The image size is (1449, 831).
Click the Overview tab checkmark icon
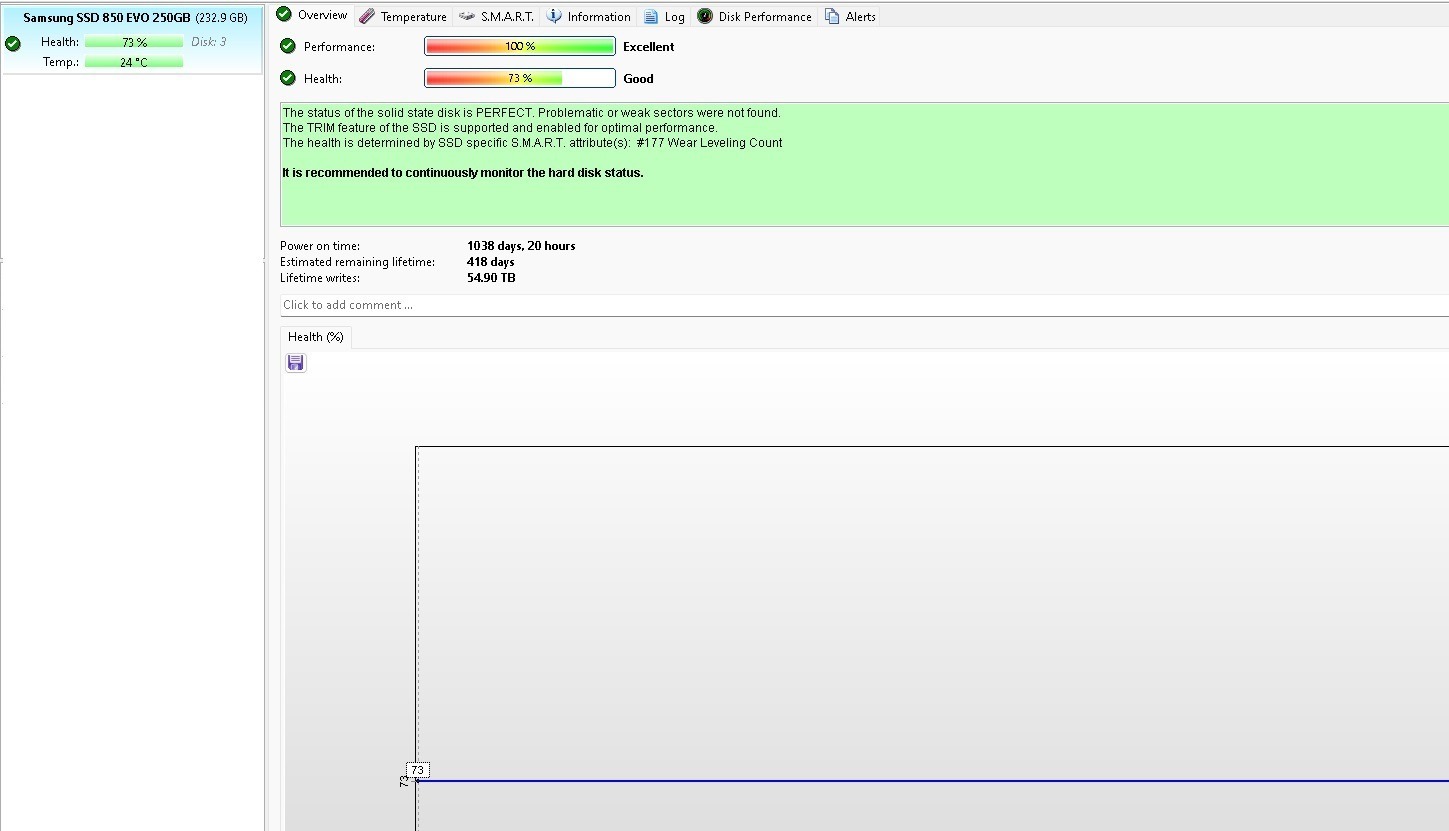pyautogui.click(x=284, y=14)
